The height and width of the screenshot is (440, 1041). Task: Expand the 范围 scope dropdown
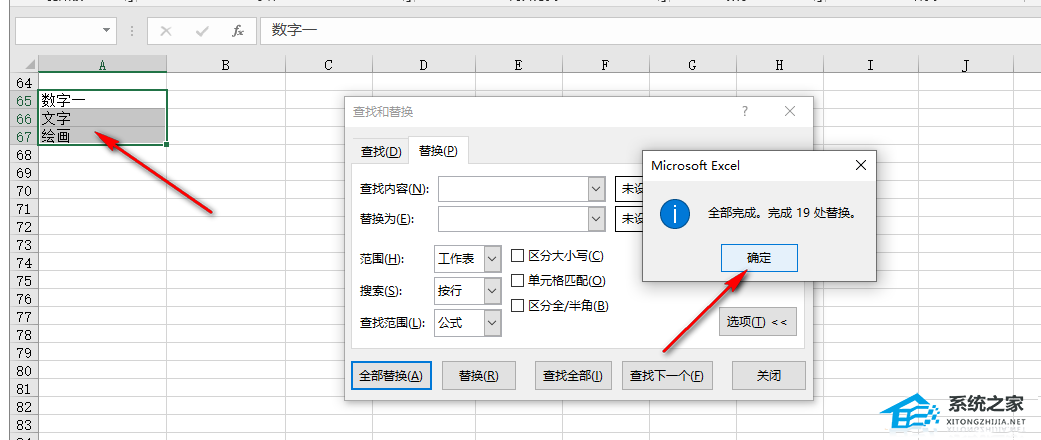point(491,259)
